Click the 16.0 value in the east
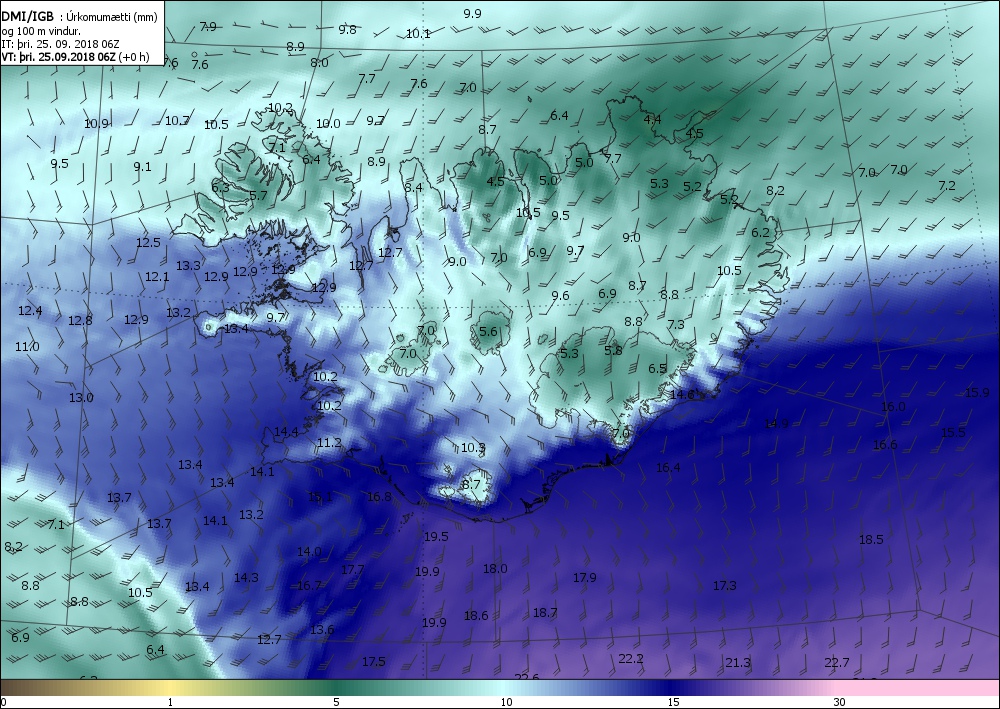This screenshot has width=1000, height=709. click(893, 406)
